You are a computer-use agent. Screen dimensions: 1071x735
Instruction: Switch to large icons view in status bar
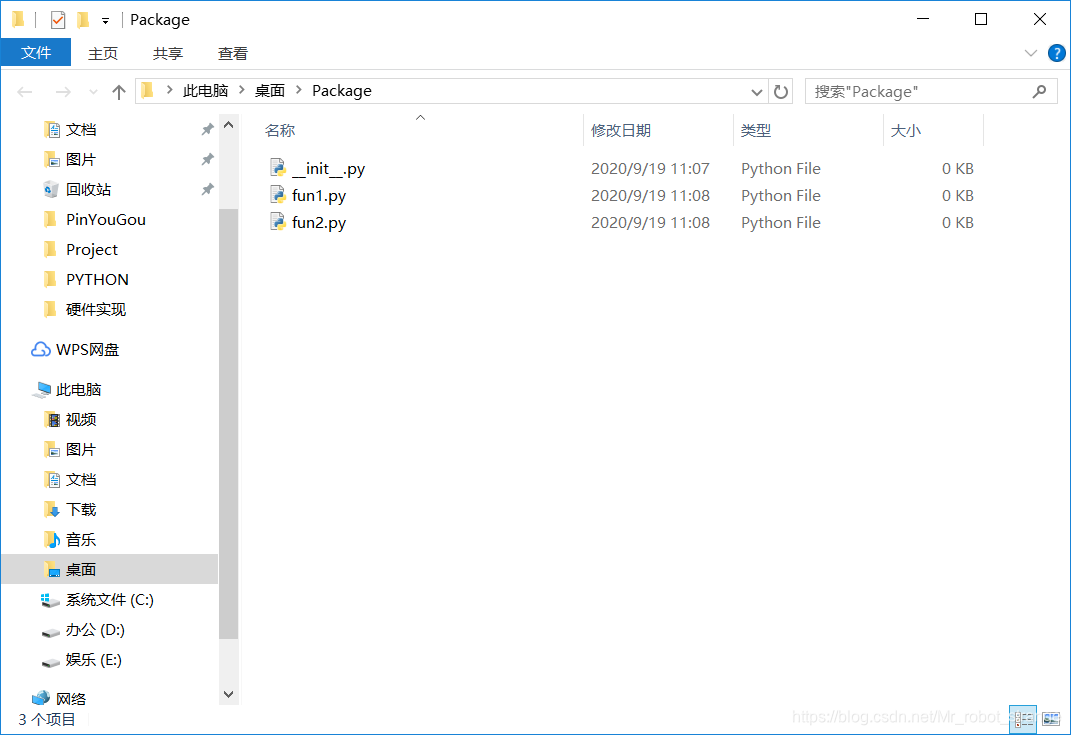pyautogui.click(x=1051, y=719)
